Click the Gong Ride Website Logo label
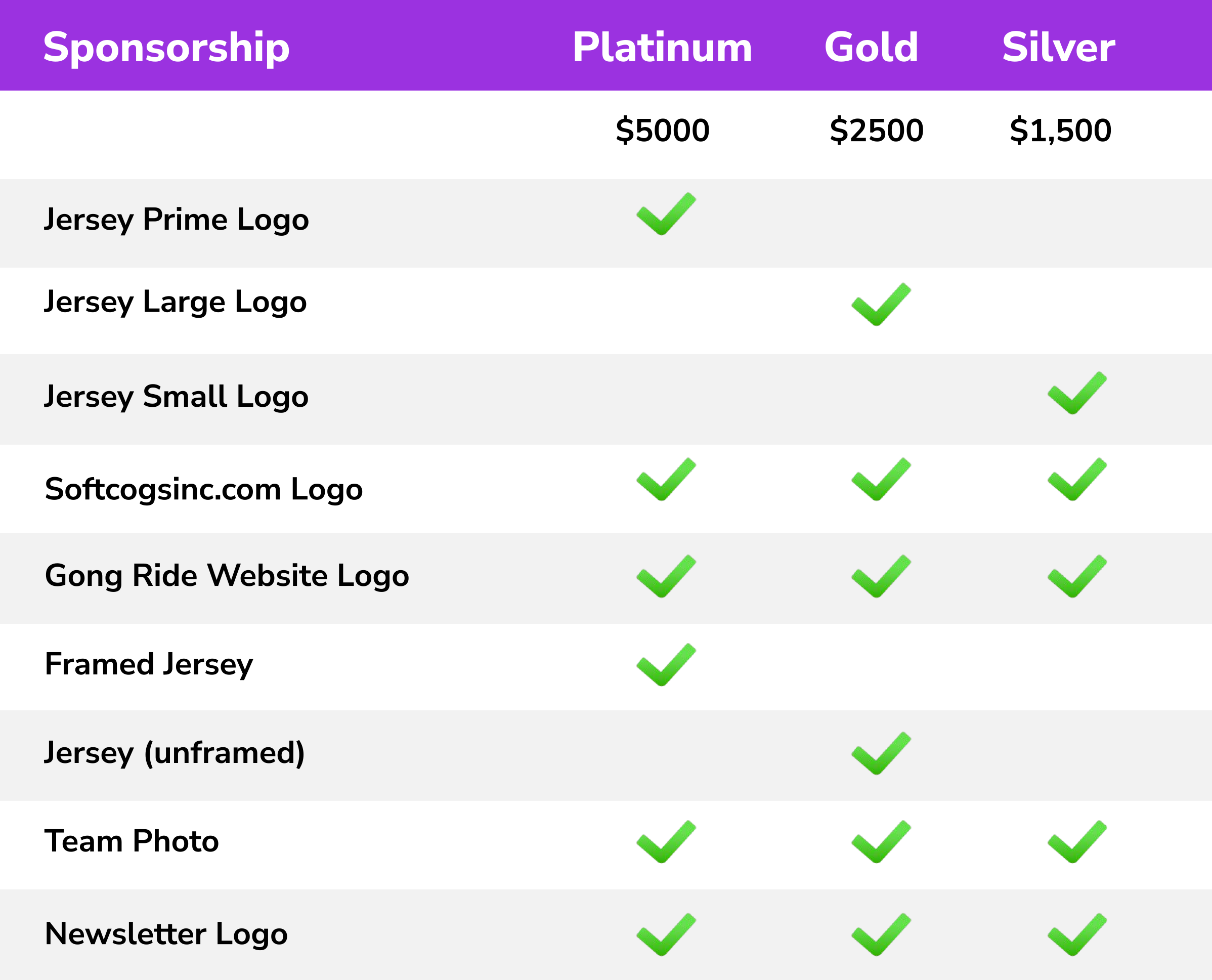This screenshot has width=1212, height=980. pos(227,576)
